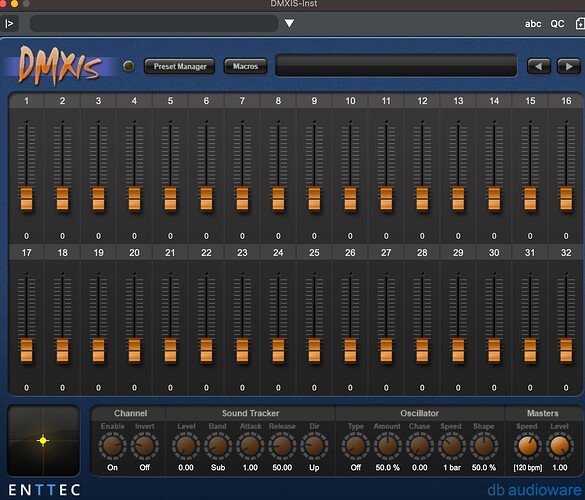The height and width of the screenshot is (500, 585).
Task: Click the Oscillator Shape knob
Action: [x=484, y=446]
